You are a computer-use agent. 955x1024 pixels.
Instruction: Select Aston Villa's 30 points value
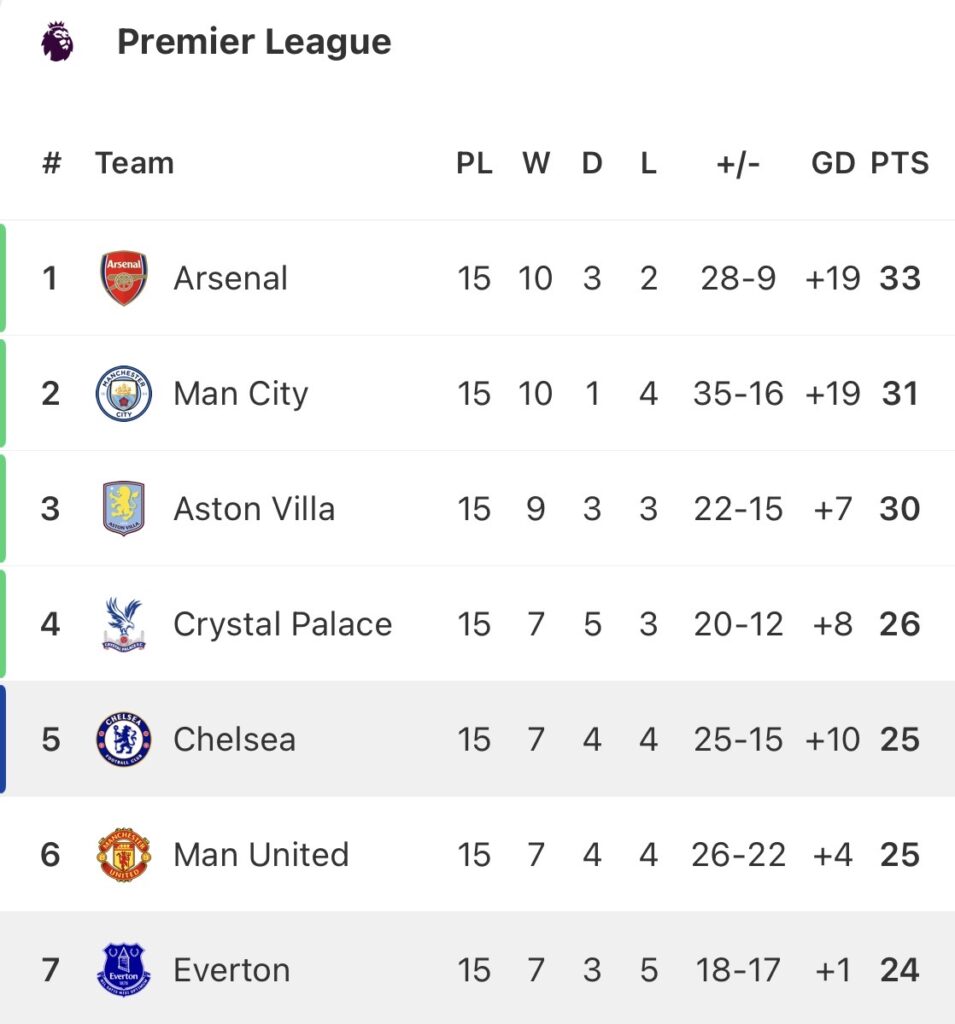point(900,508)
